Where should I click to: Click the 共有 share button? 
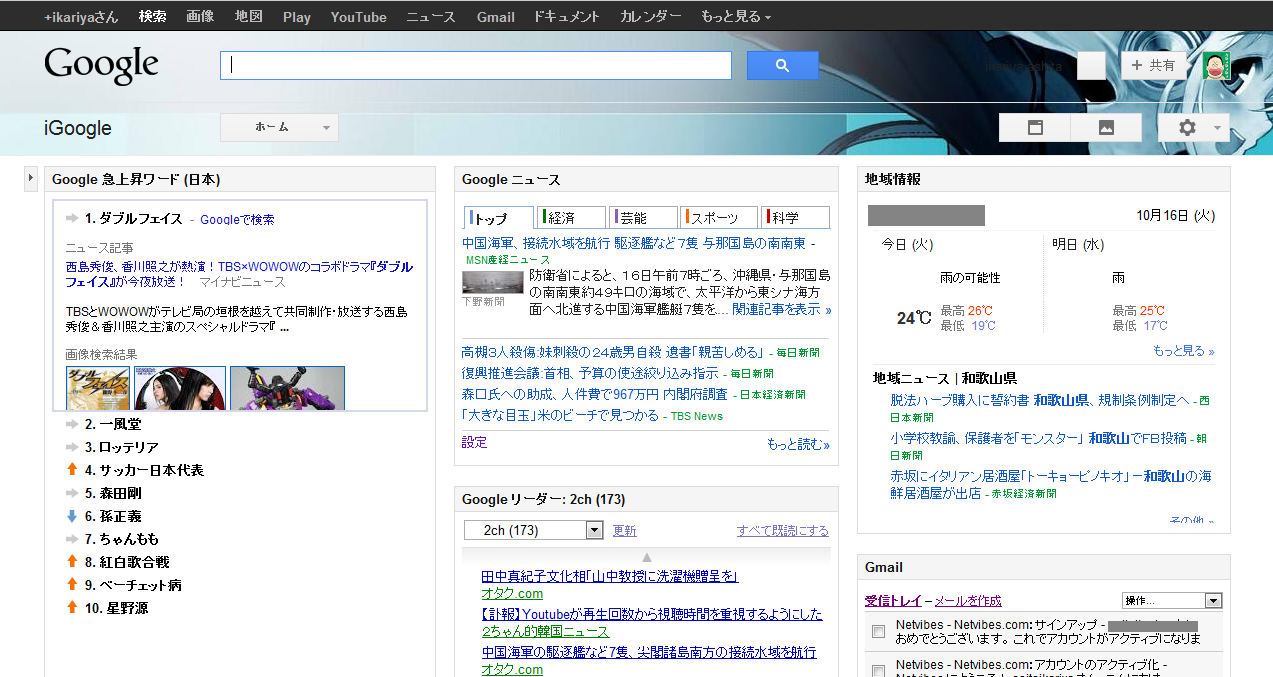click(x=1153, y=66)
